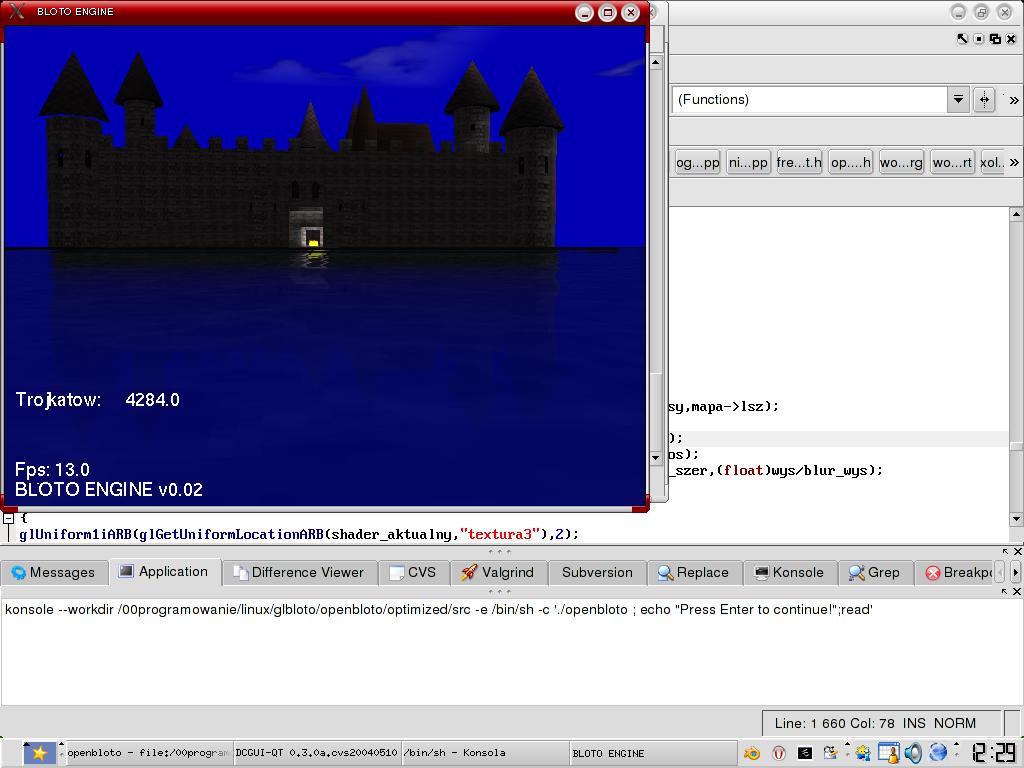
Task: Switch to the /bin/sh - Konsola taskbar entry
Action: pyautogui.click(x=483, y=753)
